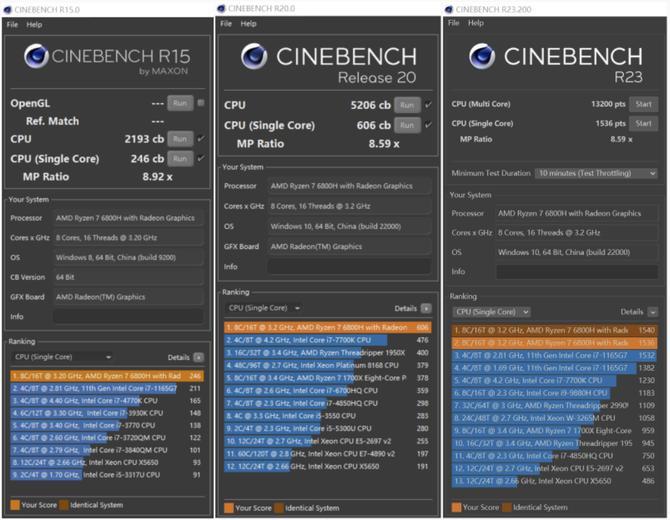Click the Cinebench R15 sphere logo
This screenshot has height=520, width=670.
36,55
